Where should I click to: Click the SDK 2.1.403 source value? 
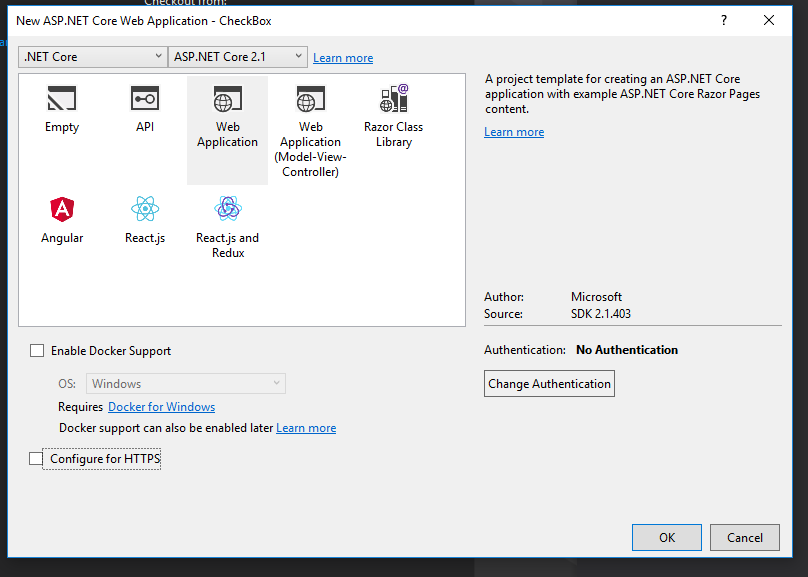pyautogui.click(x=600, y=314)
